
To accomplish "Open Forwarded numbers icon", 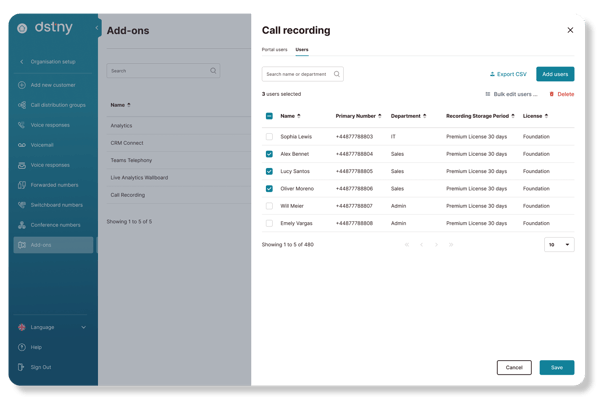I will point(22,185).
